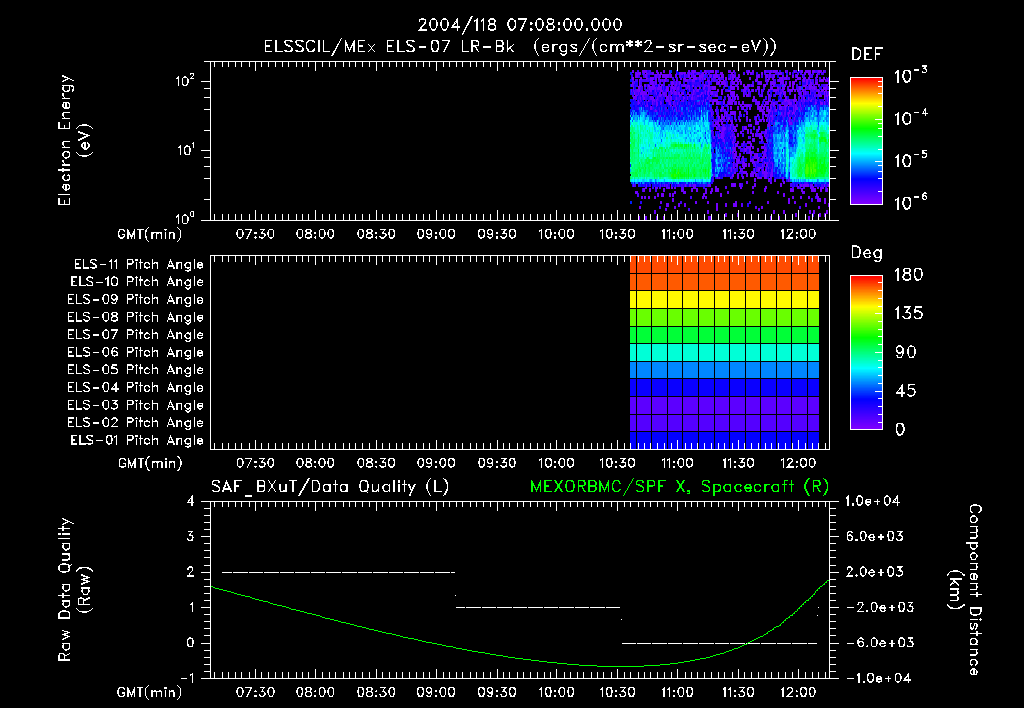
Task: Click the pitch angle Deg color bar
Action: (x=866, y=352)
